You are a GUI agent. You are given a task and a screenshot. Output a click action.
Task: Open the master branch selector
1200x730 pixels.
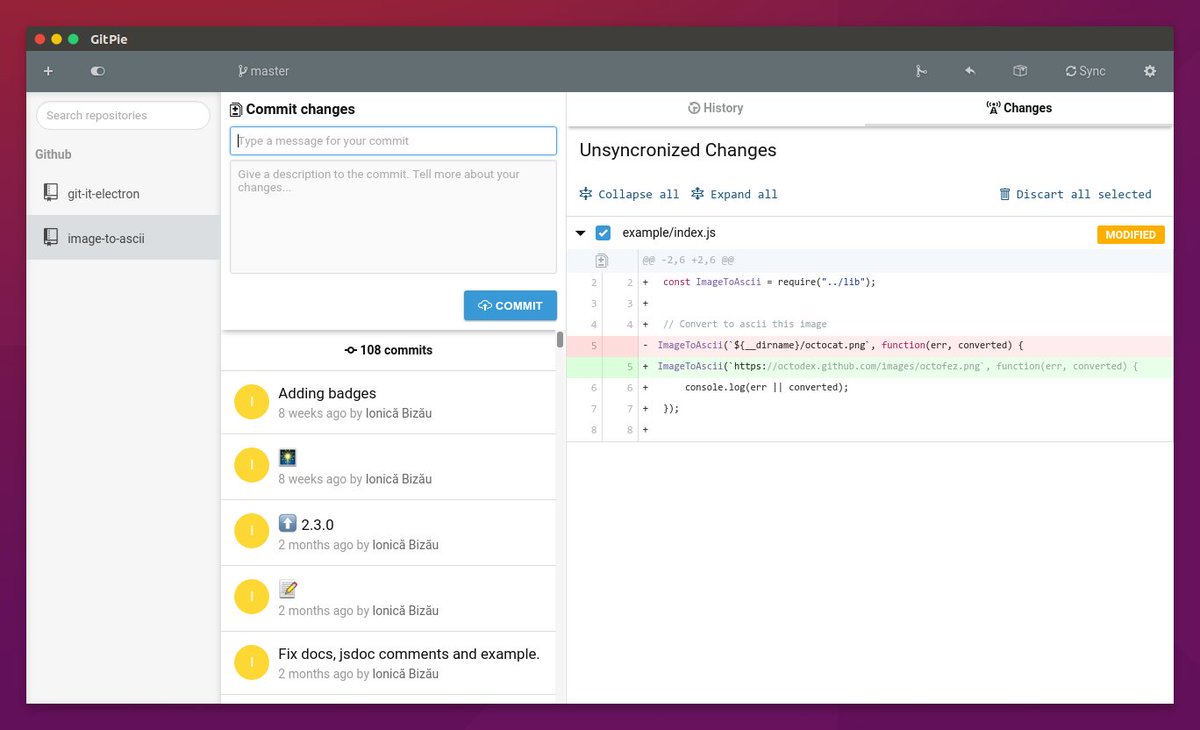(x=264, y=71)
